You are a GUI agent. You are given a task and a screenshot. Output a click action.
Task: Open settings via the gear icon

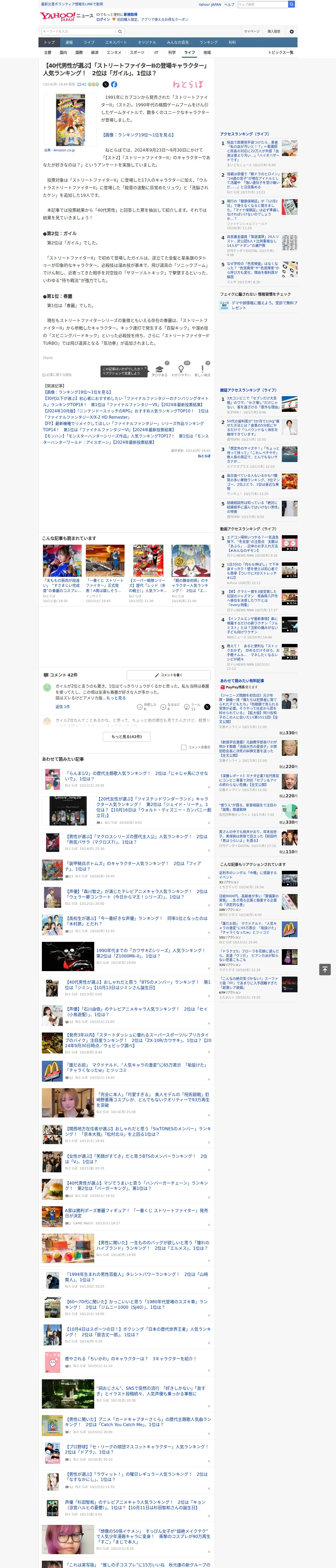coord(292,32)
